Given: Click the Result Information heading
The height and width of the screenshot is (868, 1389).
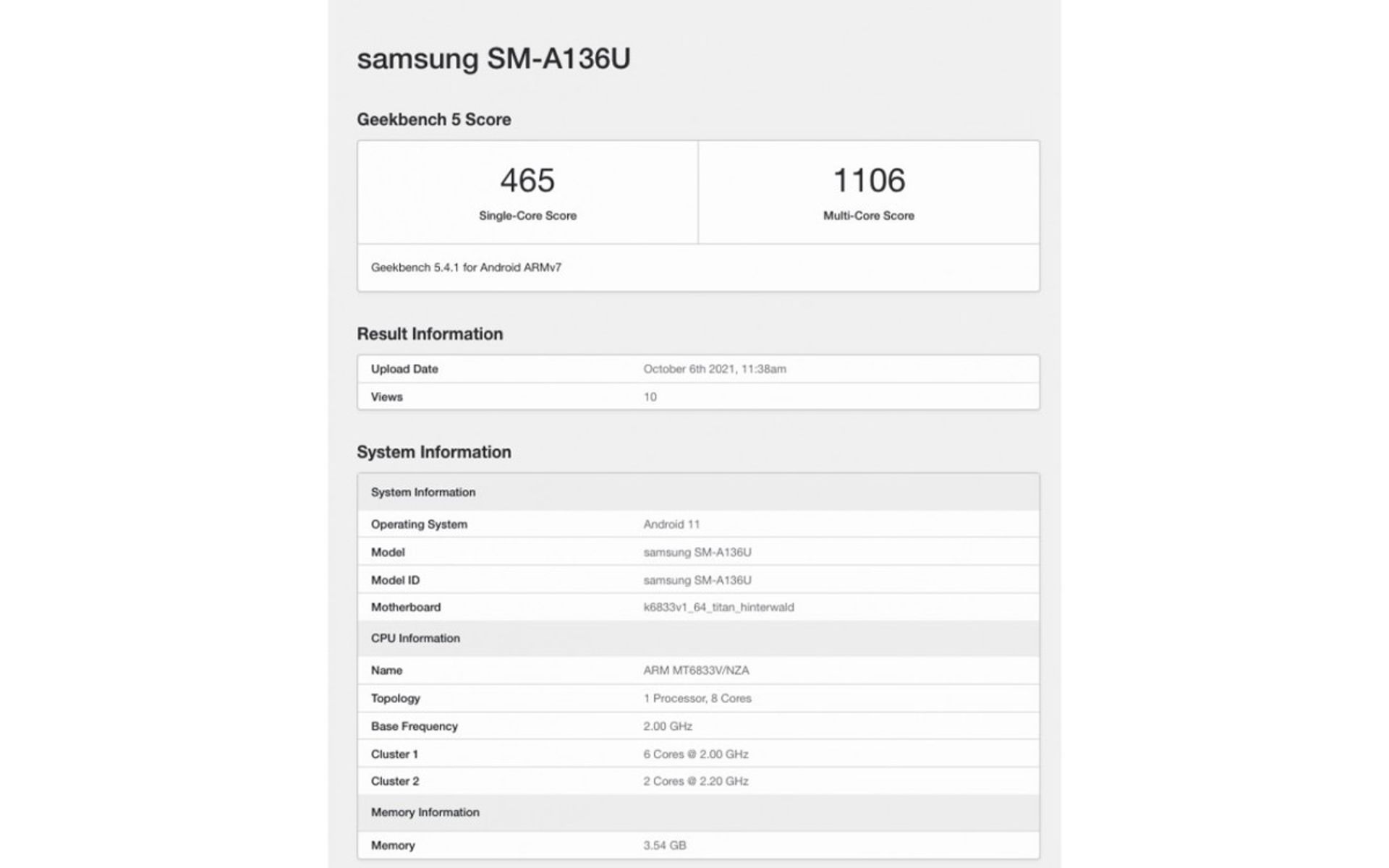Looking at the screenshot, I should pos(429,333).
